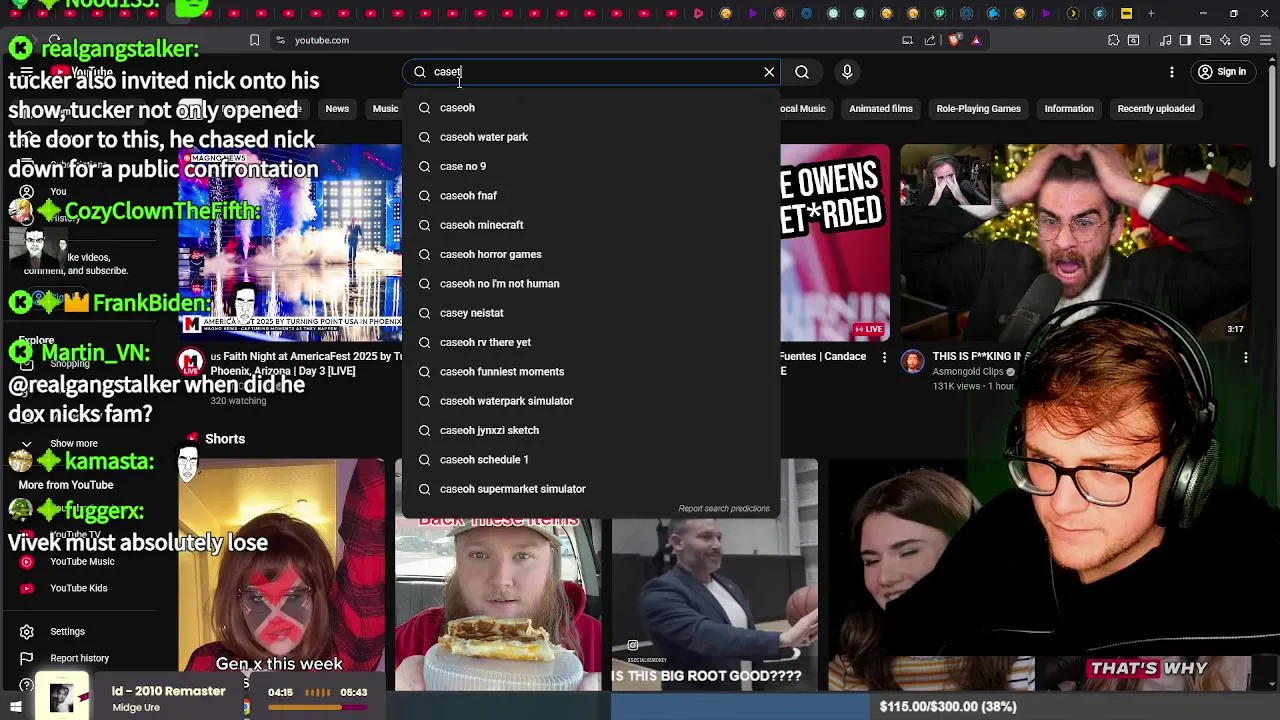
Task: Click 'Report search predictions' link
Action: (x=724, y=509)
